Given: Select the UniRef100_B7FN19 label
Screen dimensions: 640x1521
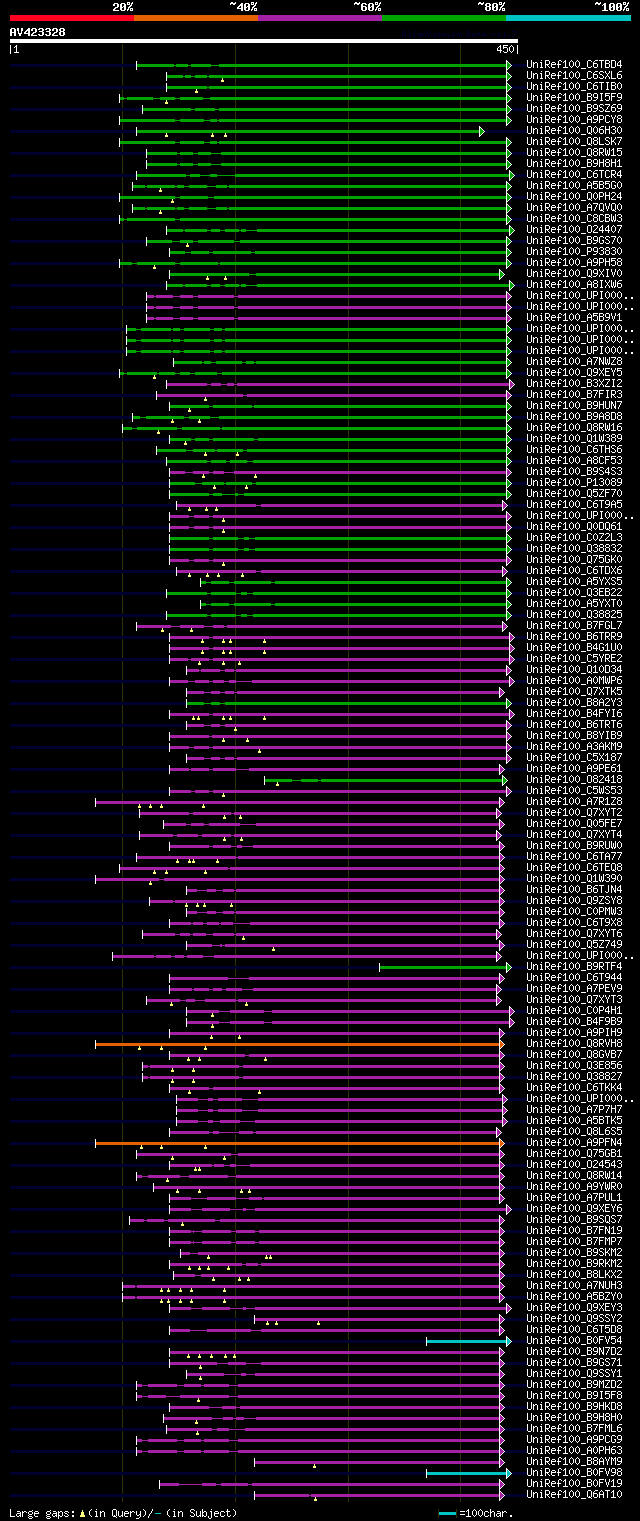Looking at the screenshot, I should pos(574,1230).
